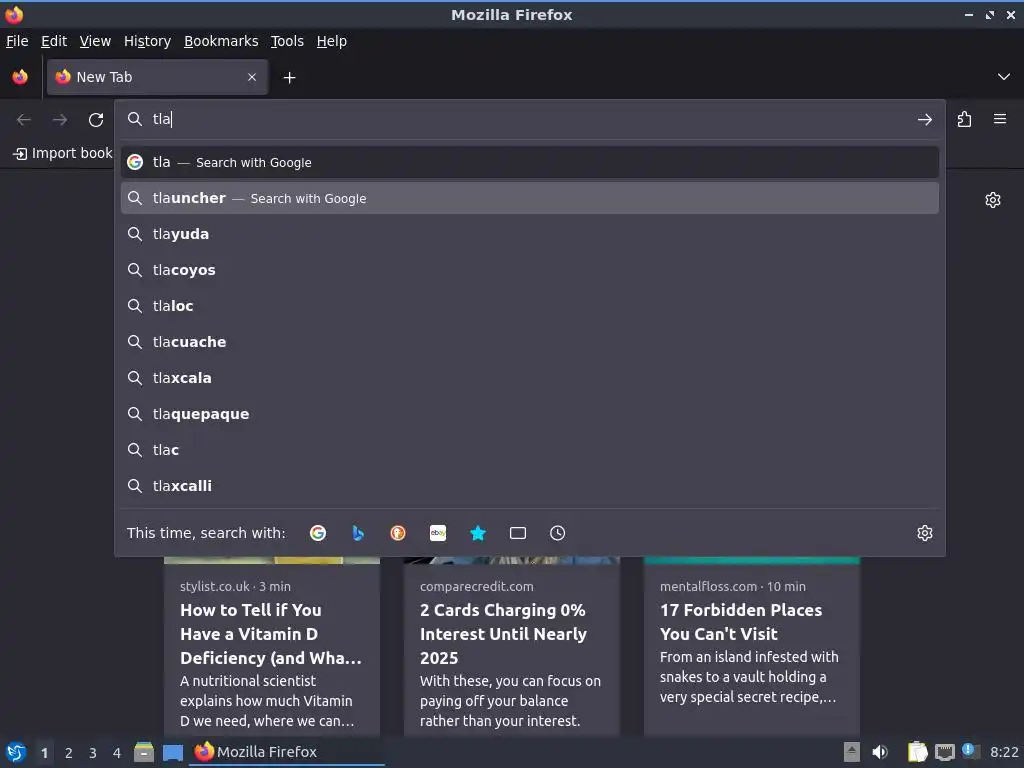This screenshot has height=768, width=1024.
Task: Personalize new tab gear icon
Action: point(993,200)
